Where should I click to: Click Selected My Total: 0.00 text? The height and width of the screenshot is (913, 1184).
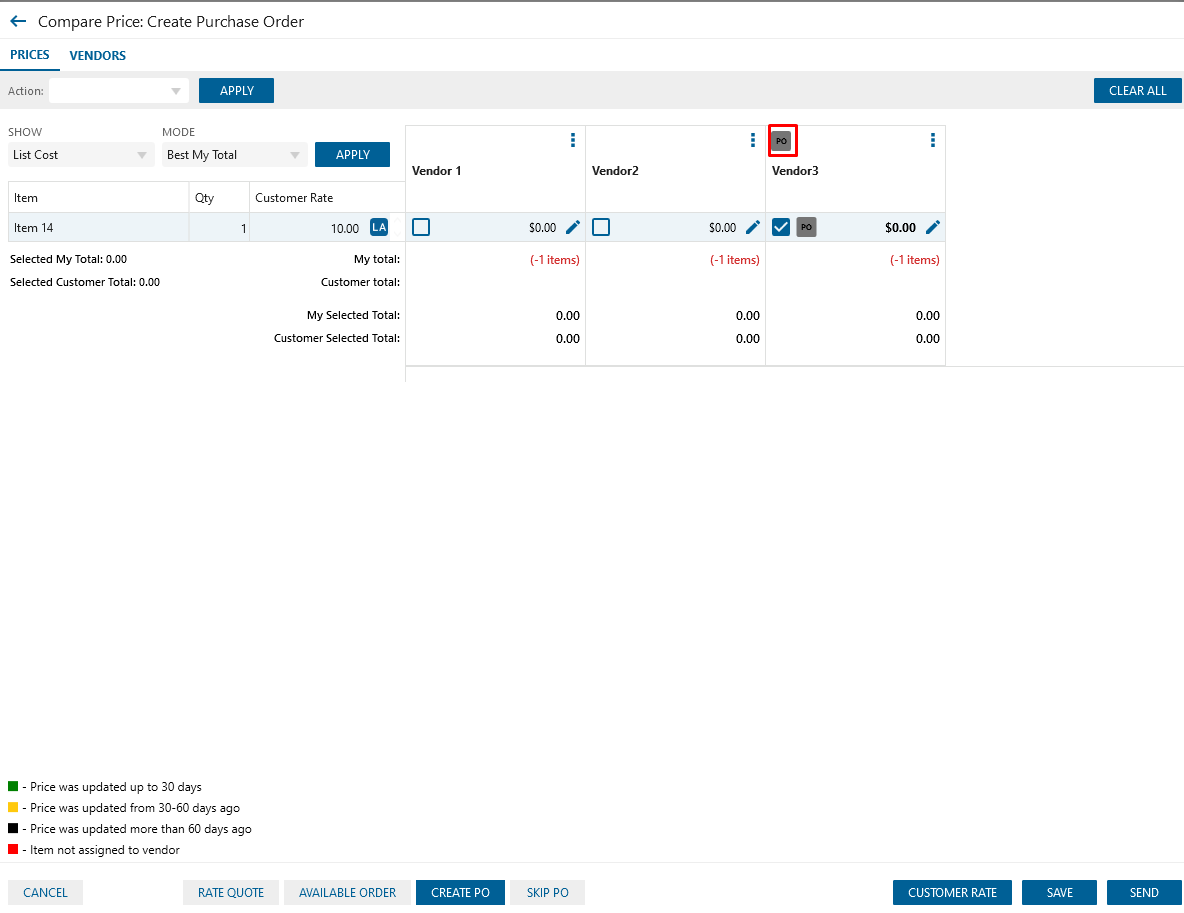(x=68, y=259)
